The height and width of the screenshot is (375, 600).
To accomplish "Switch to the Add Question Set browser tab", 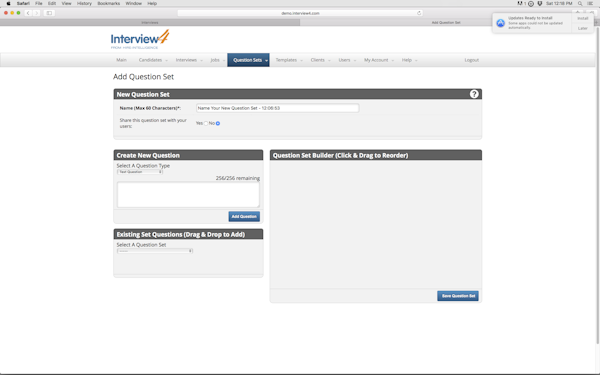I will (x=446, y=23).
